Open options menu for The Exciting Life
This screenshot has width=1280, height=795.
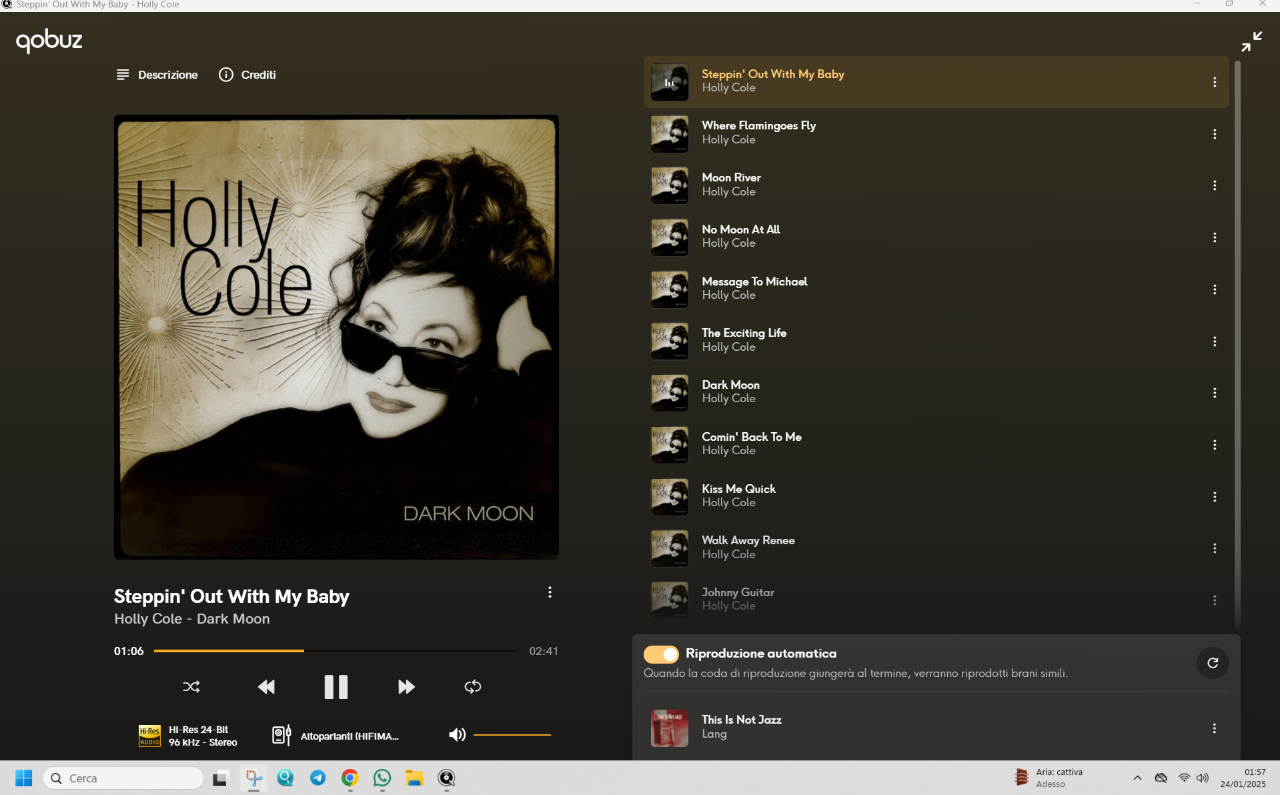pos(1215,342)
